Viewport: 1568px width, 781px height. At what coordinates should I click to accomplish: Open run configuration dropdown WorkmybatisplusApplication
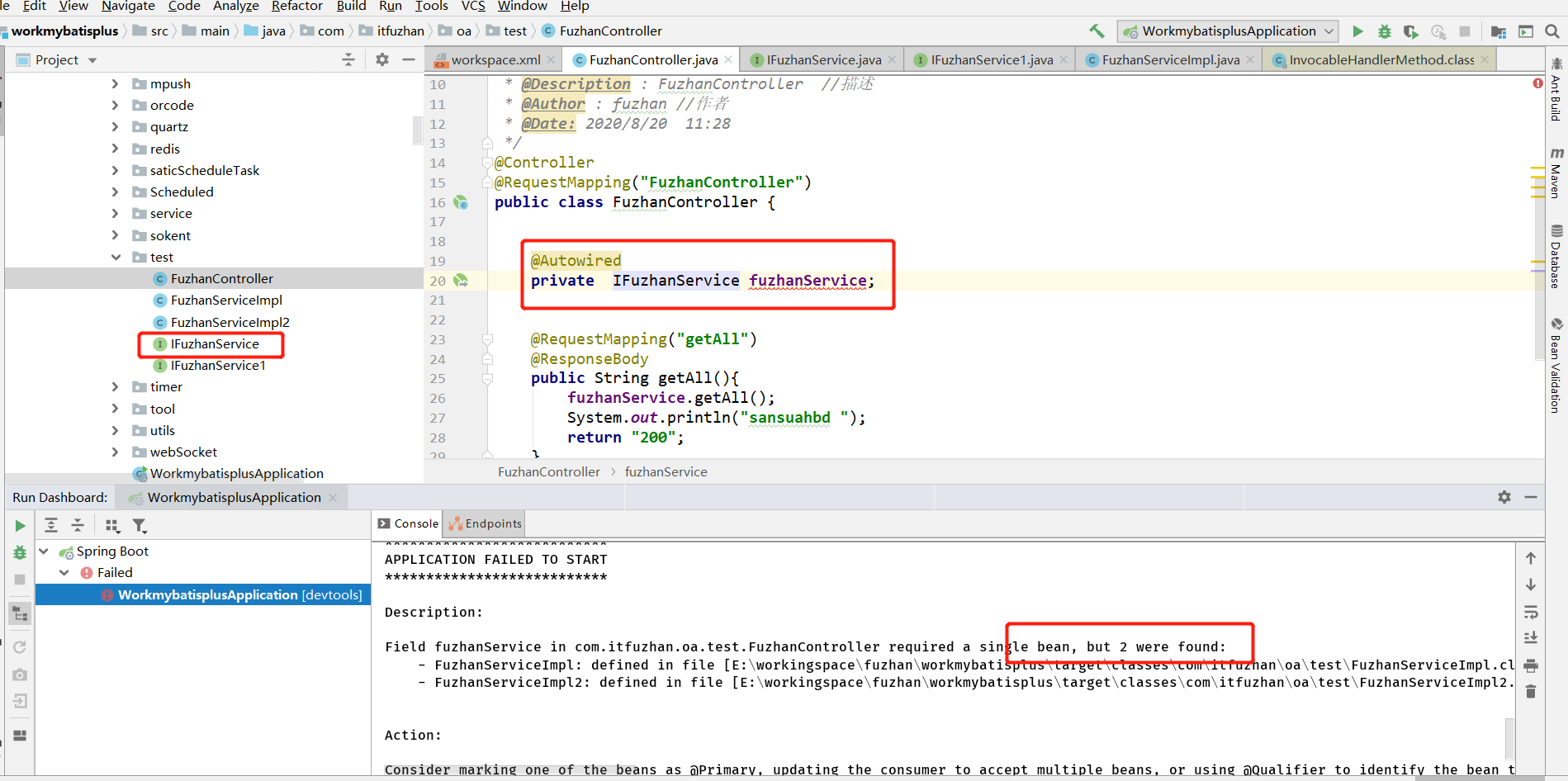pyautogui.click(x=1228, y=31)
